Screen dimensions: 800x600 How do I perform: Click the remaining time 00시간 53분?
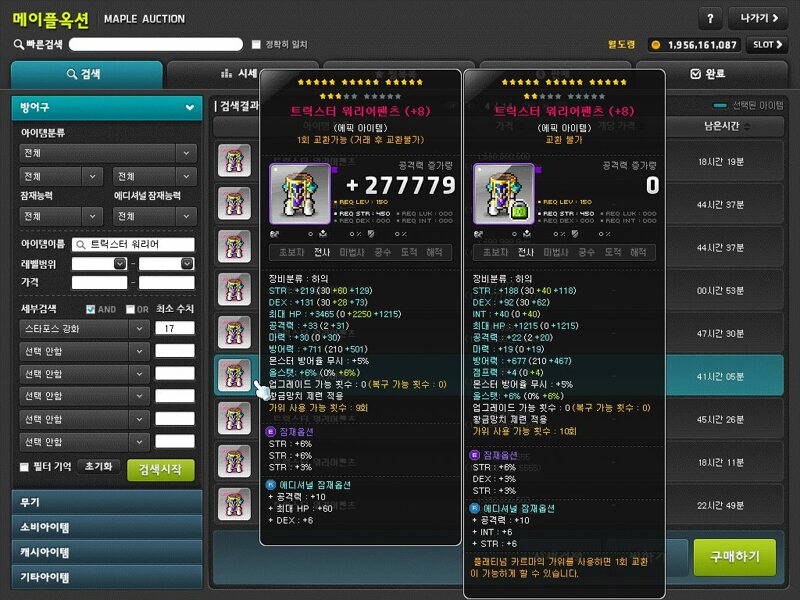tap(720, 291)
